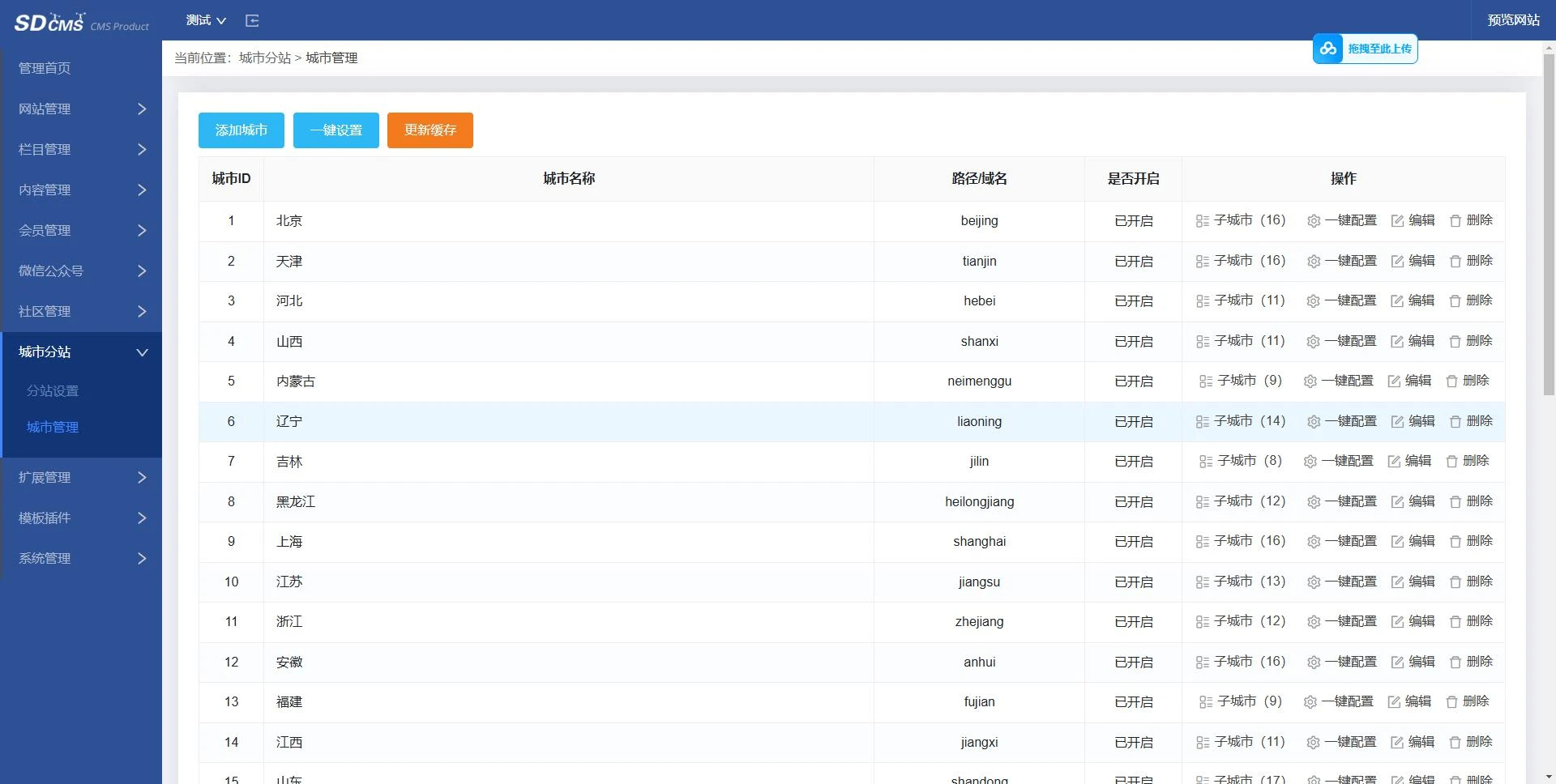
Task: Expand 网站管理 sidebar menu
Action: [81, 109]
